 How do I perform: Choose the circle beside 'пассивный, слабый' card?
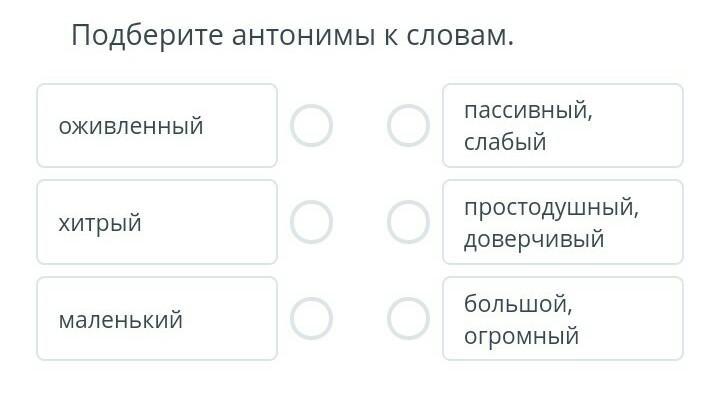pos(408,125)
